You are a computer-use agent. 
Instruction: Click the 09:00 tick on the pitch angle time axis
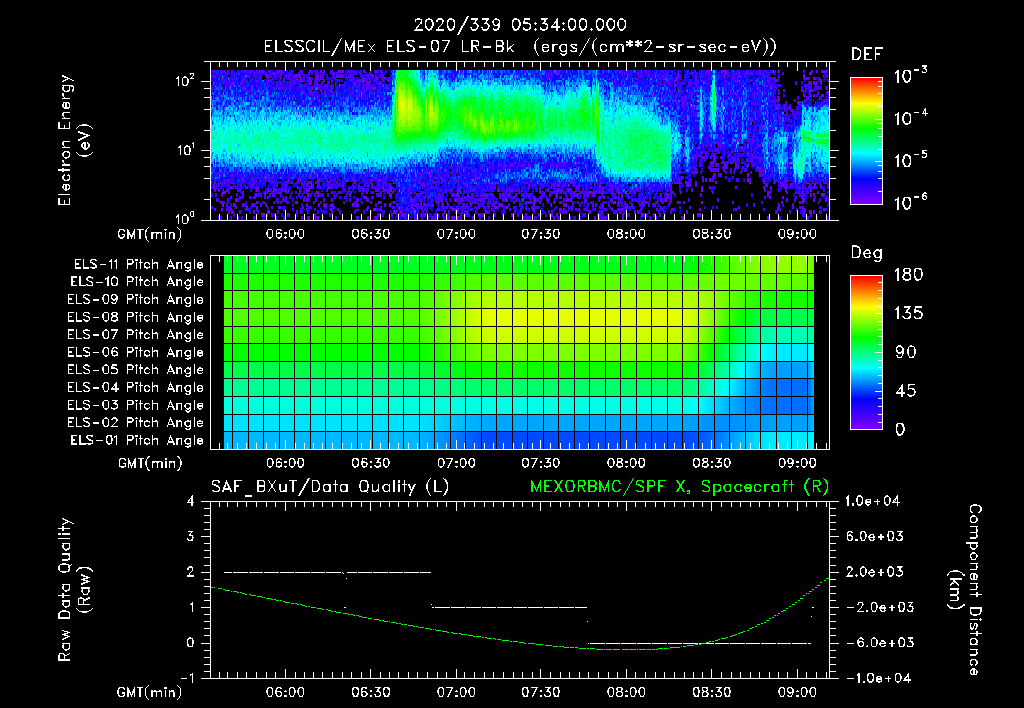click(797, 463)
